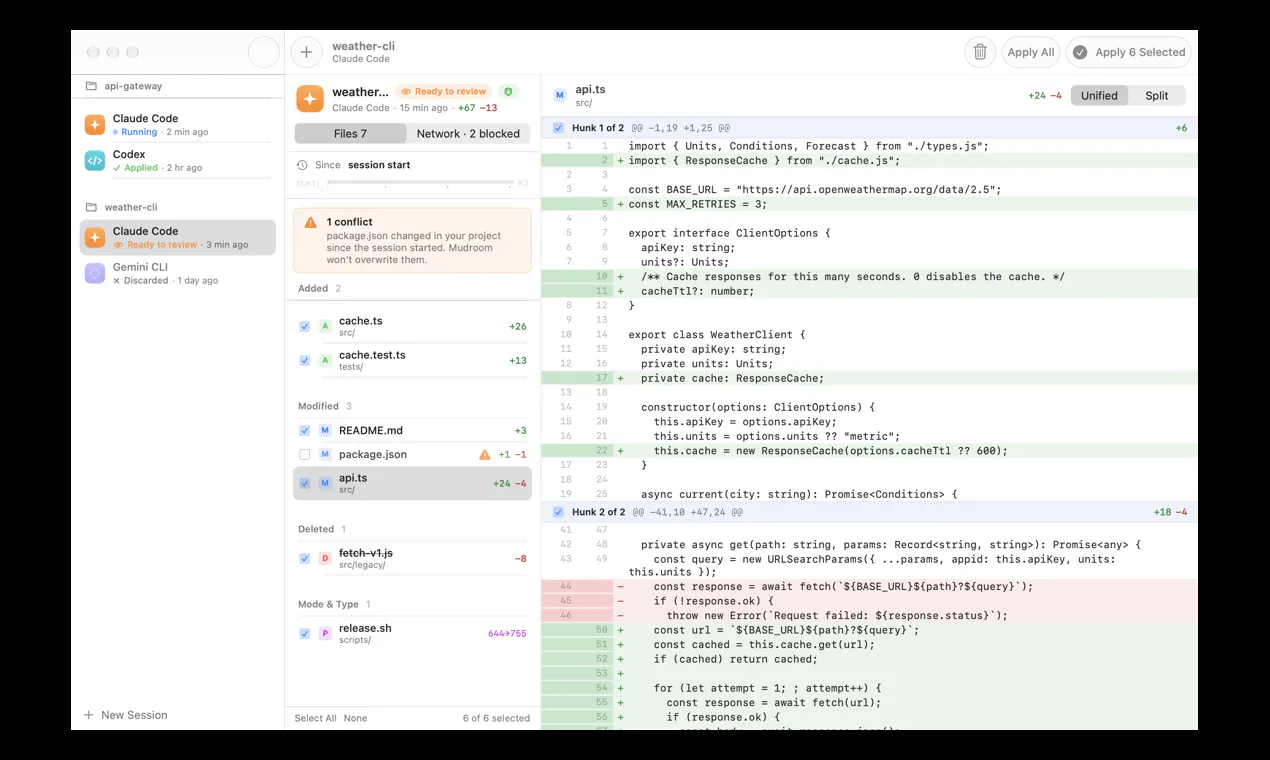Click None to deselect all files
1270x760 pixels.
(x=355, y=718)
